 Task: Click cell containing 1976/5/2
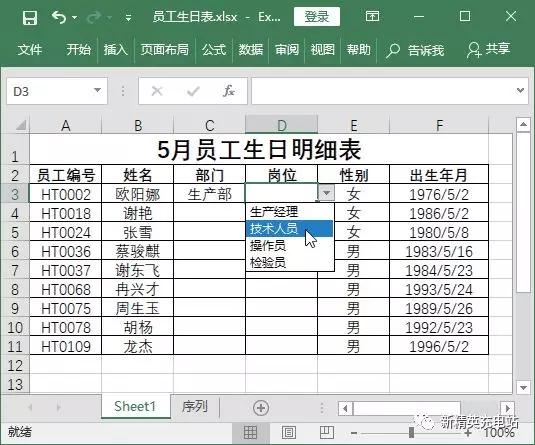pos(439,194)
